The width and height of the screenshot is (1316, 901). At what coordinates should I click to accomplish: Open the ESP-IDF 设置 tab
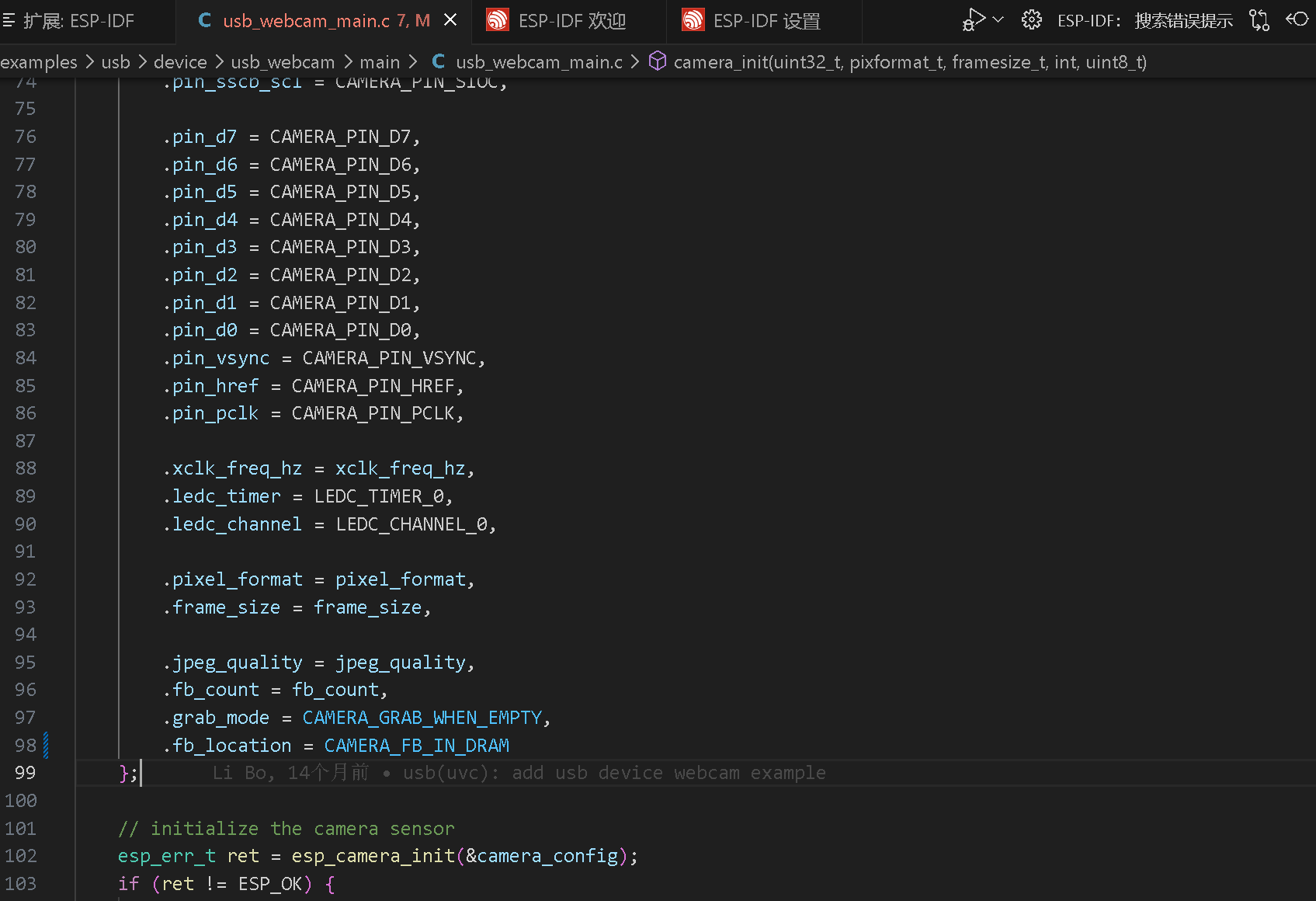[764, 21]
